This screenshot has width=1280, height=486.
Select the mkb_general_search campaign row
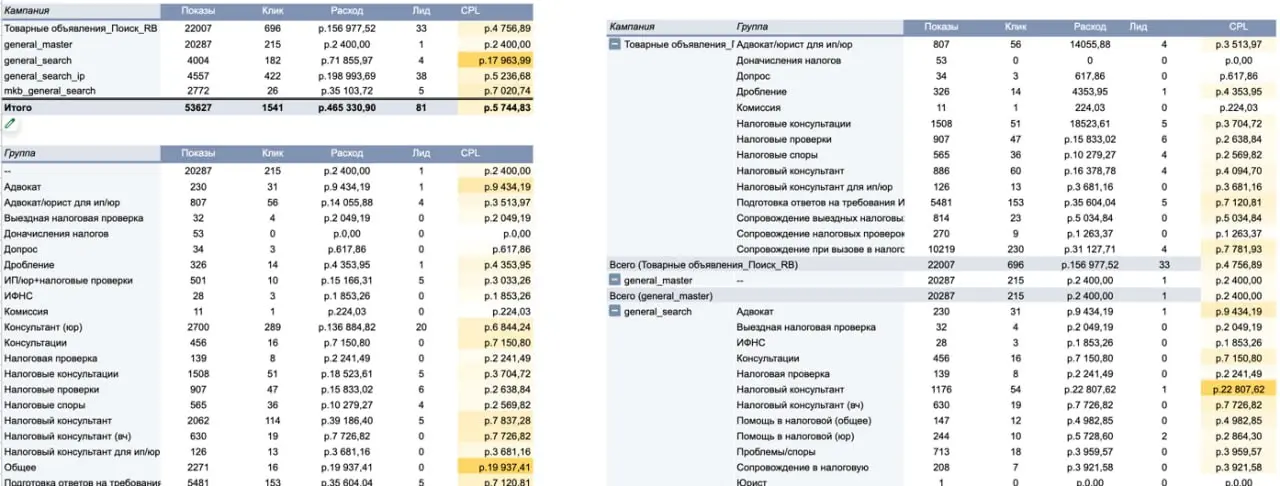(267, 91)
